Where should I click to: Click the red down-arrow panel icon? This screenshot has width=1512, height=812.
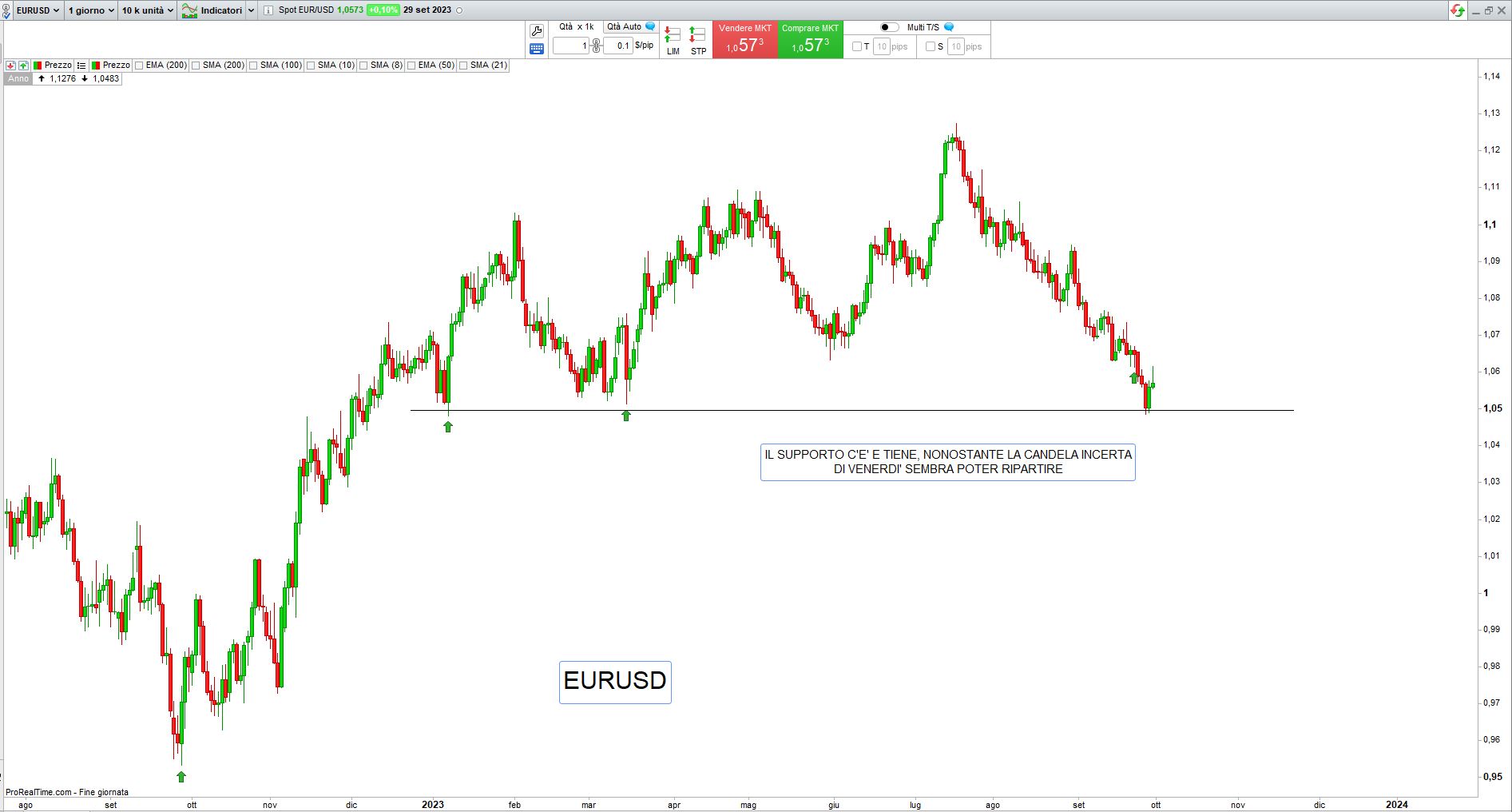10,66
